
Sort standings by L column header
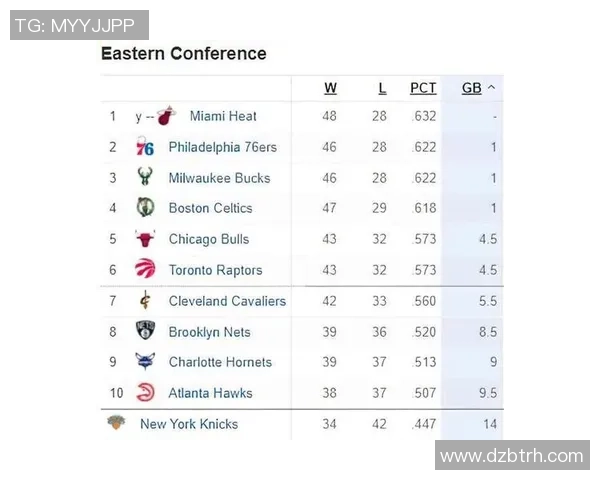coord(382,88)
